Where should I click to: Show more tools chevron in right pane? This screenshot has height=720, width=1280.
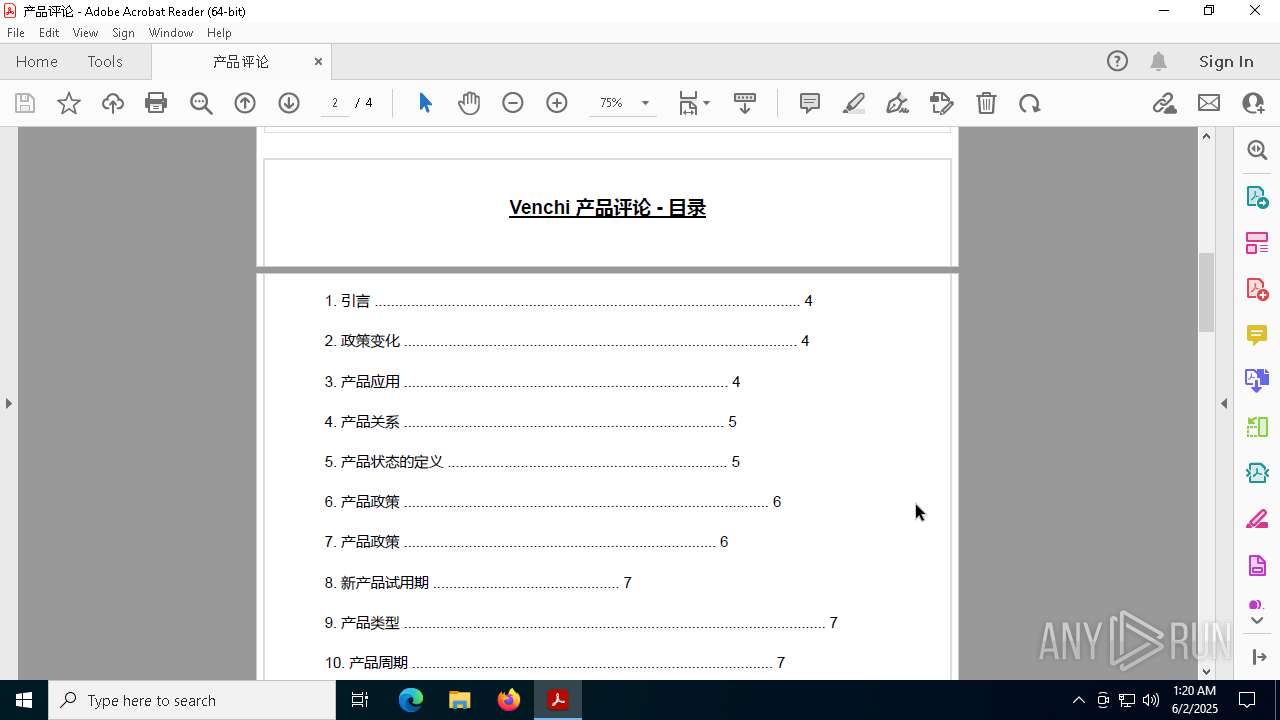click(1257, 620)
